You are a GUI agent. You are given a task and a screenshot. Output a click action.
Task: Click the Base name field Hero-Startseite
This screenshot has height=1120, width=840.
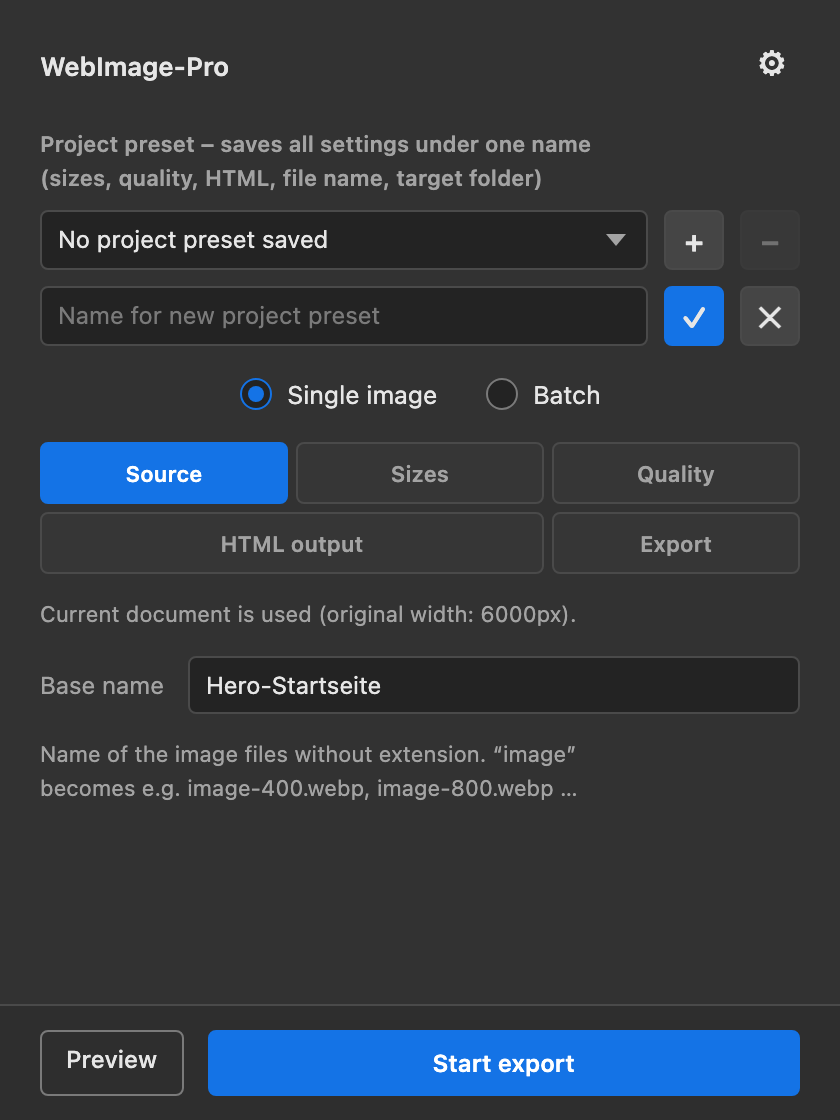494,685
